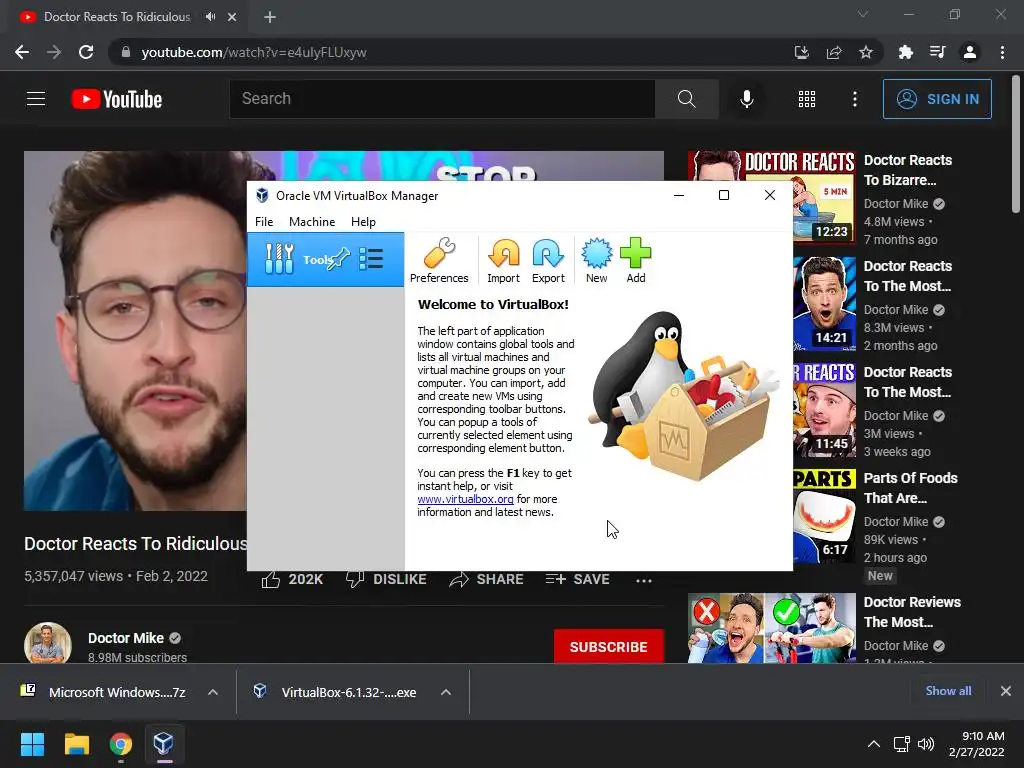Close the downloads bar
This screenshot has width=1024, height=768.
click(x=1006, y=691)
